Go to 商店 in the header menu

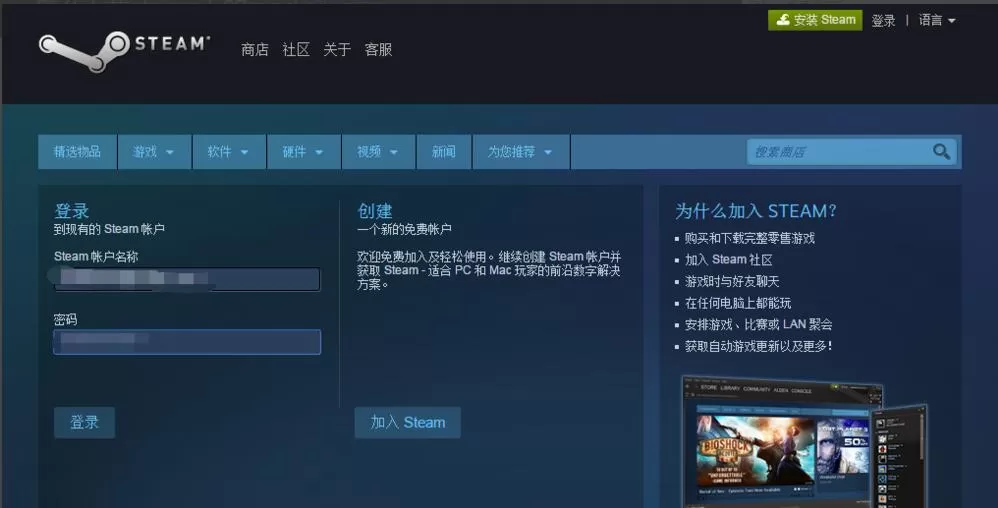(x=255, y=50)
